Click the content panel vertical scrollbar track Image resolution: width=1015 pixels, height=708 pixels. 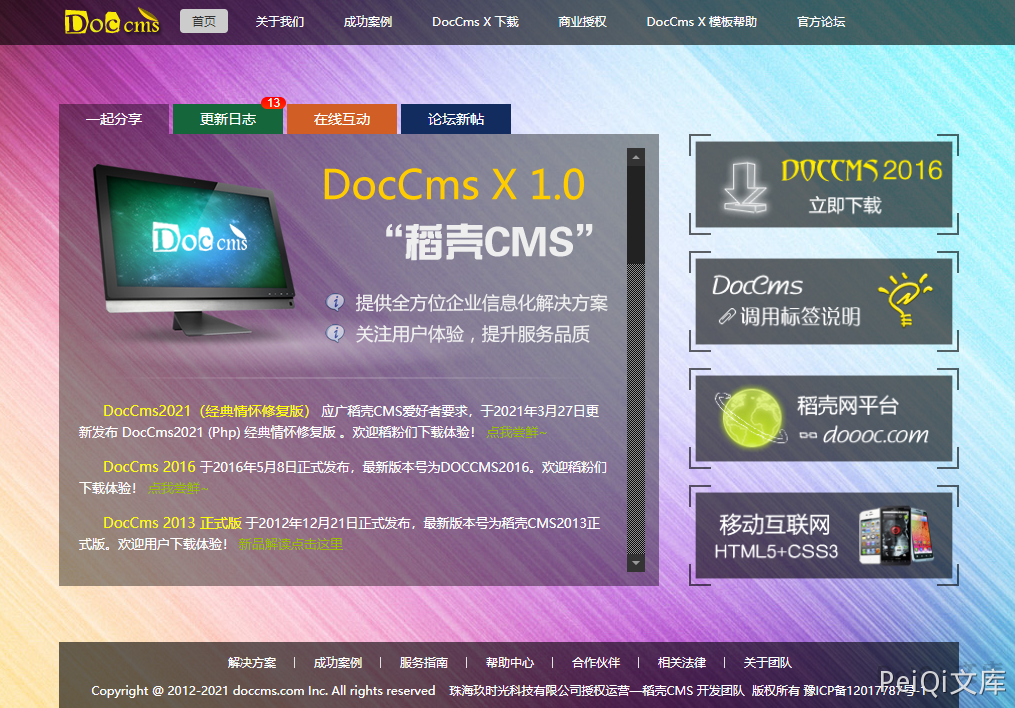(635, 400)
